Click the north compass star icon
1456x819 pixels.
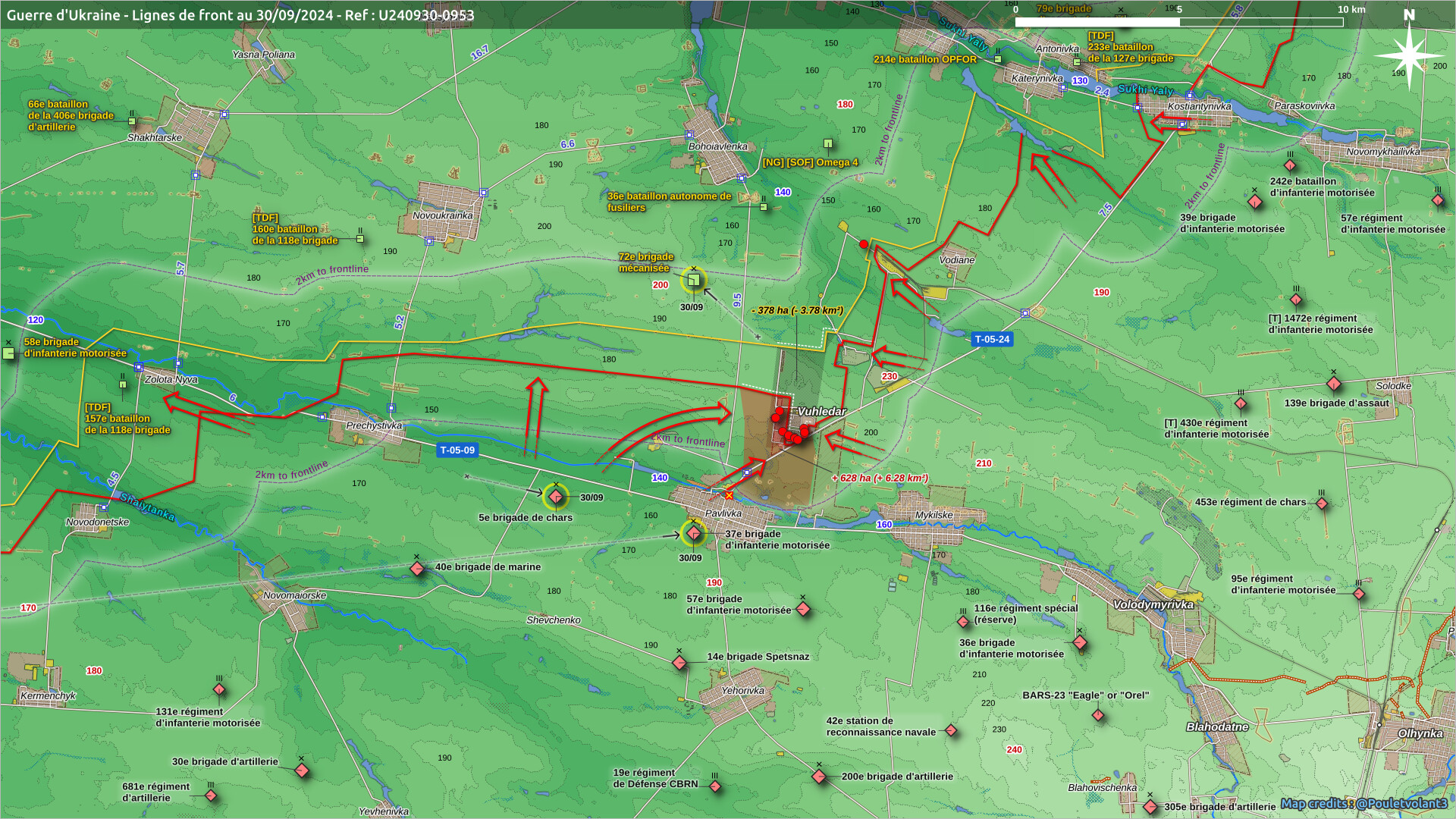[1408, 55]
